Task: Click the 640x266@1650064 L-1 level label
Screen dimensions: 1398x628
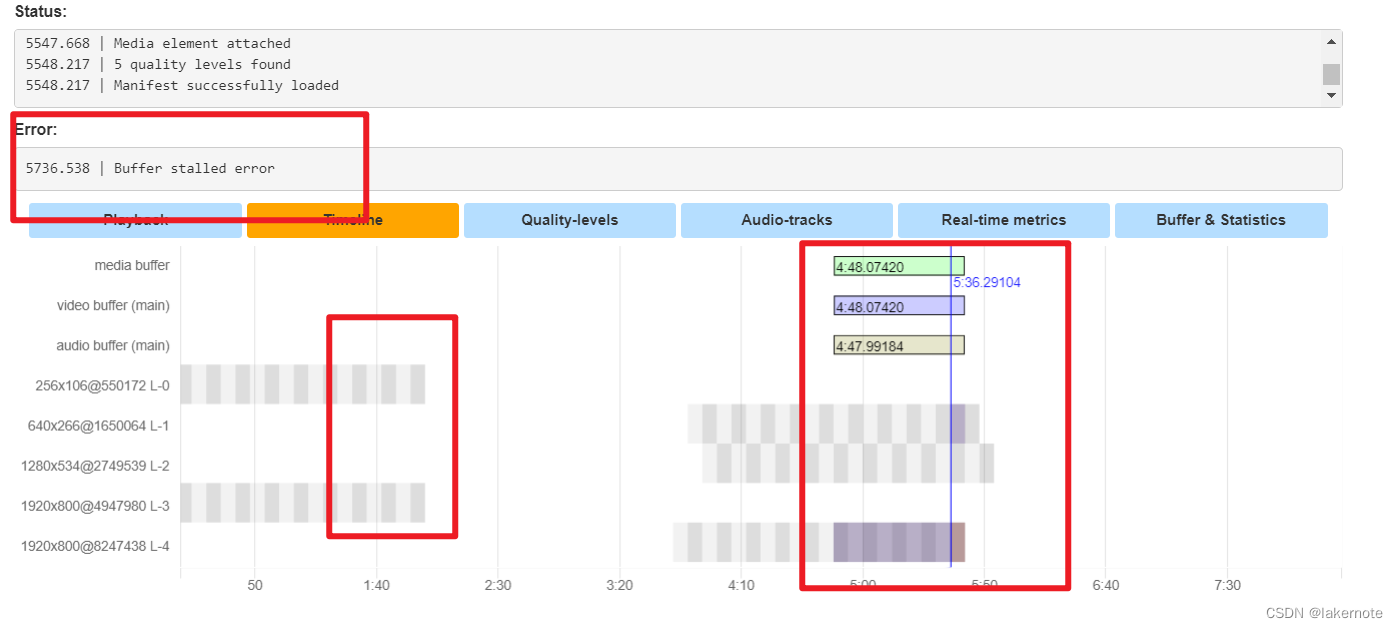Action: (x=99, y=426)
